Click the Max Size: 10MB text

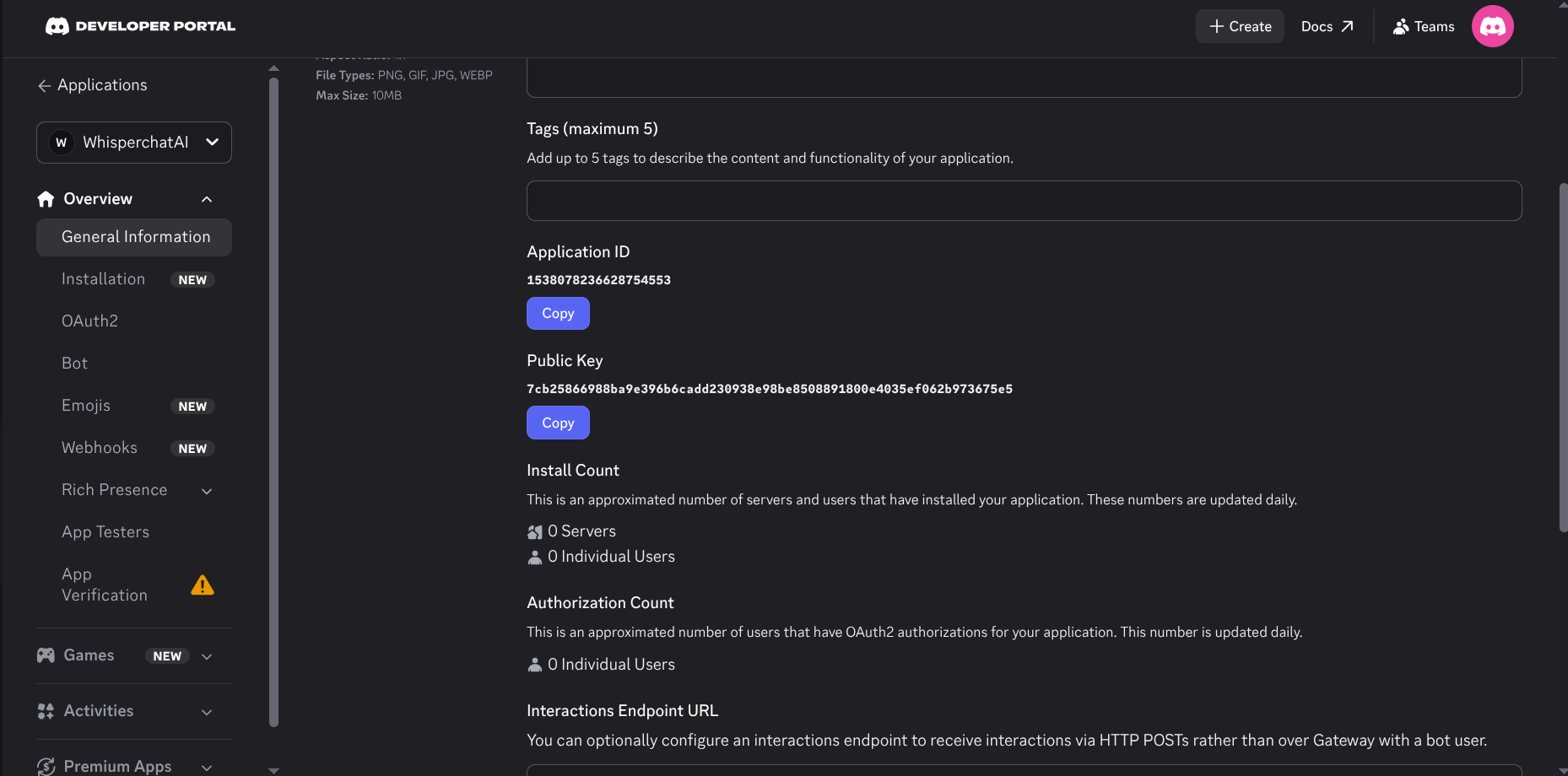tap(359, 95)
